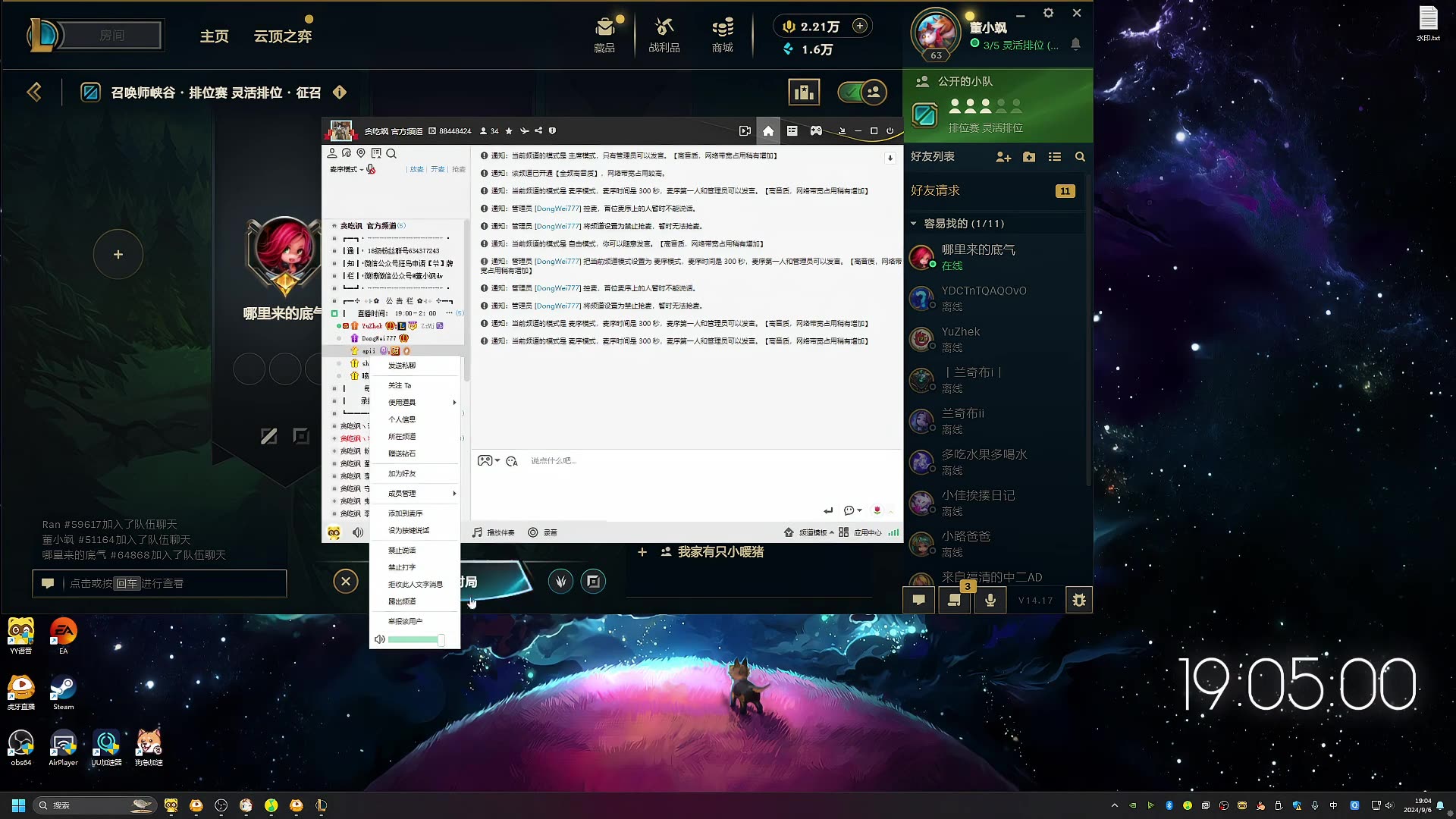
Task: Toggle the YY speaker volume icon
Action: coord(358,532)
